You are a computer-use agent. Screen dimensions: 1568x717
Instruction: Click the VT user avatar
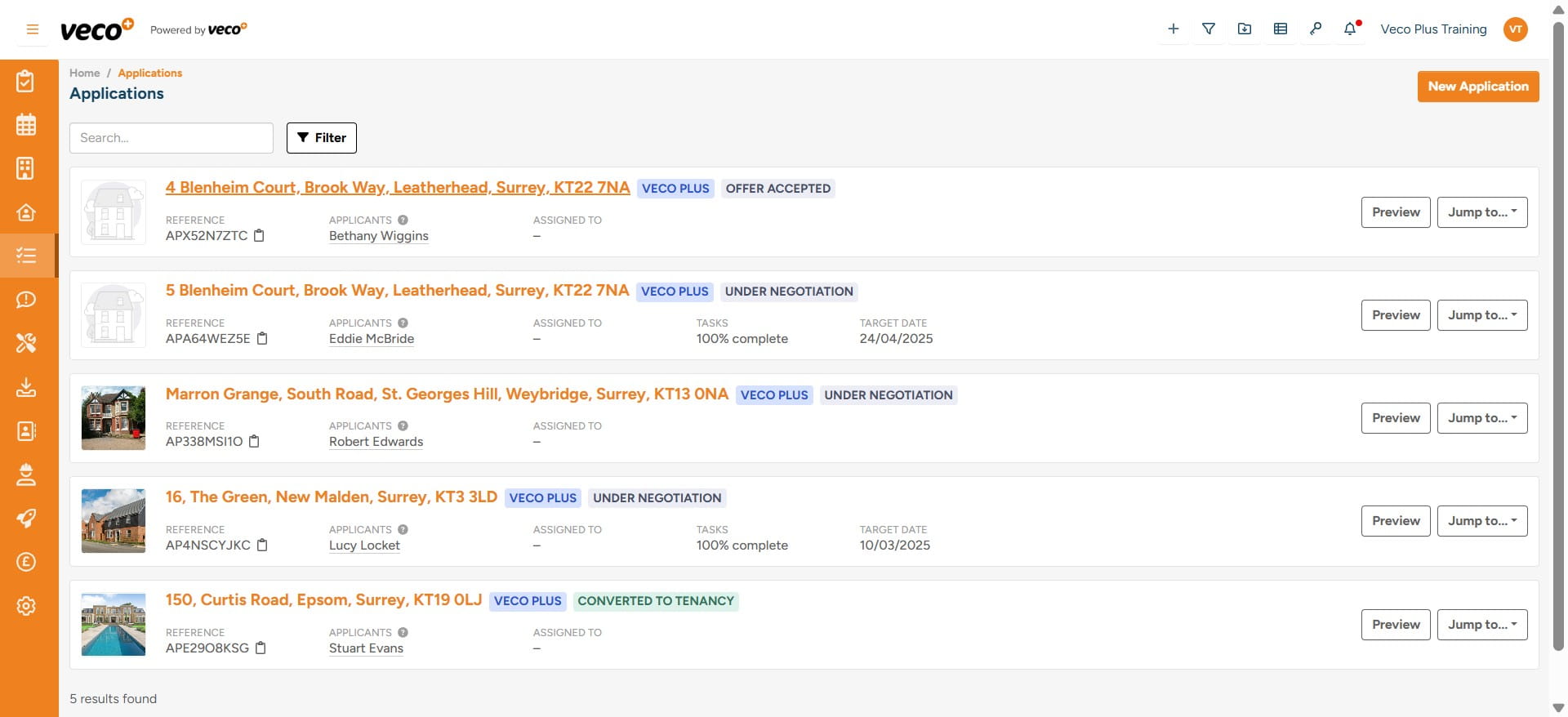pyautogui.click(x=1516, y=29)
